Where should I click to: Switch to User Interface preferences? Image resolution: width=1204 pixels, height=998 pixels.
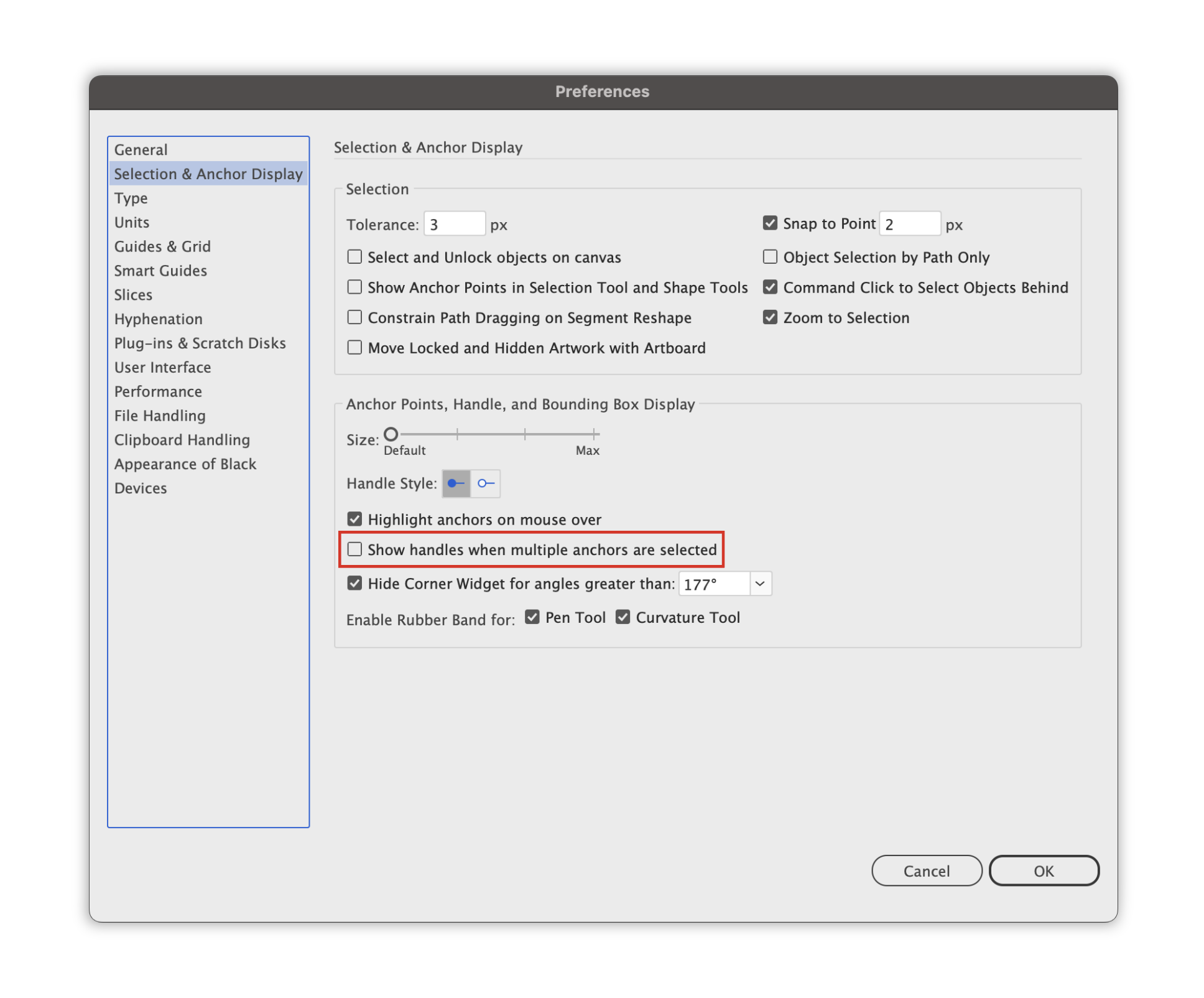[162, 368]
